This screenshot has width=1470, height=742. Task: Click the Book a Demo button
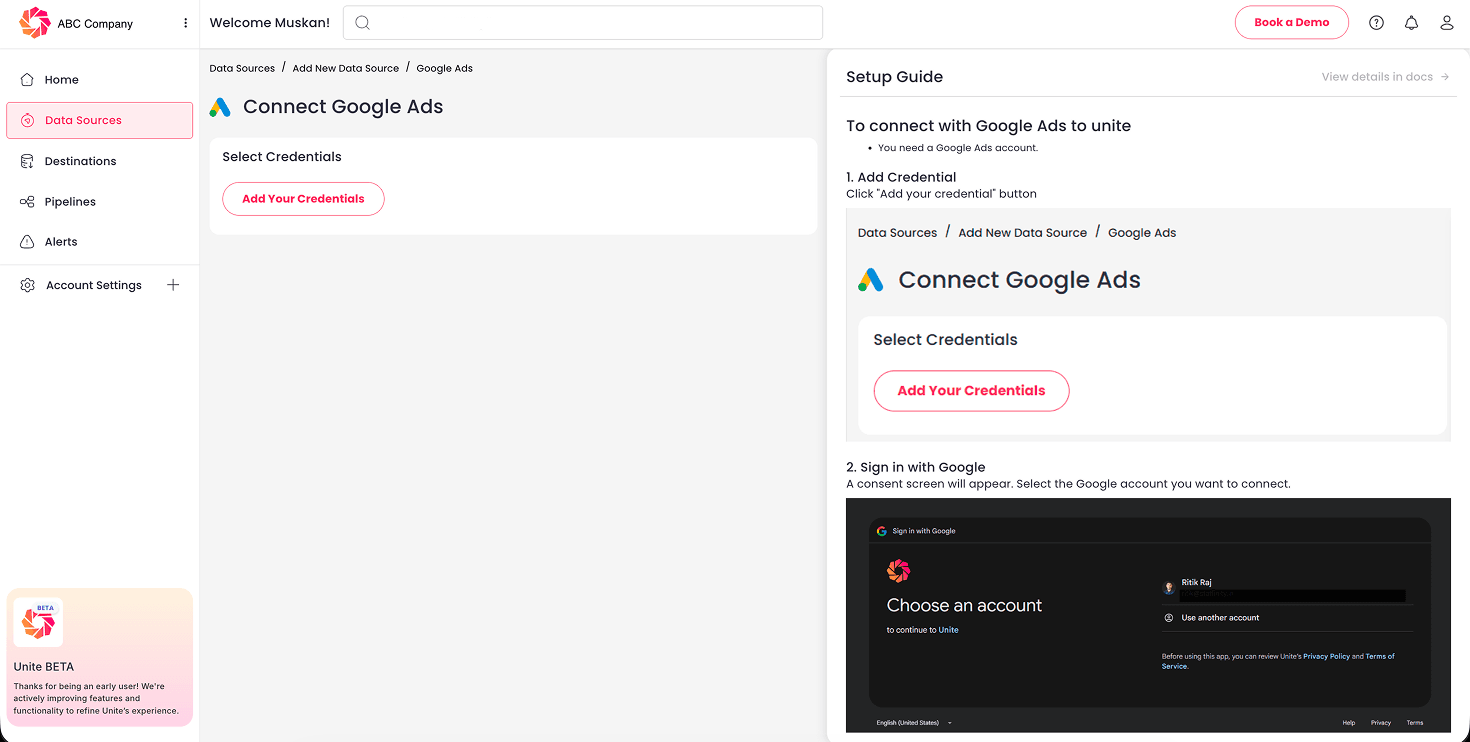pyautogui.click(x=1291, y=22)
